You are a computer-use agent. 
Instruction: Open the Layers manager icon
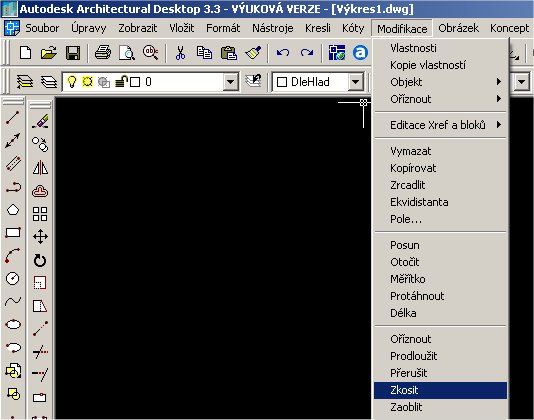point(25,82)
